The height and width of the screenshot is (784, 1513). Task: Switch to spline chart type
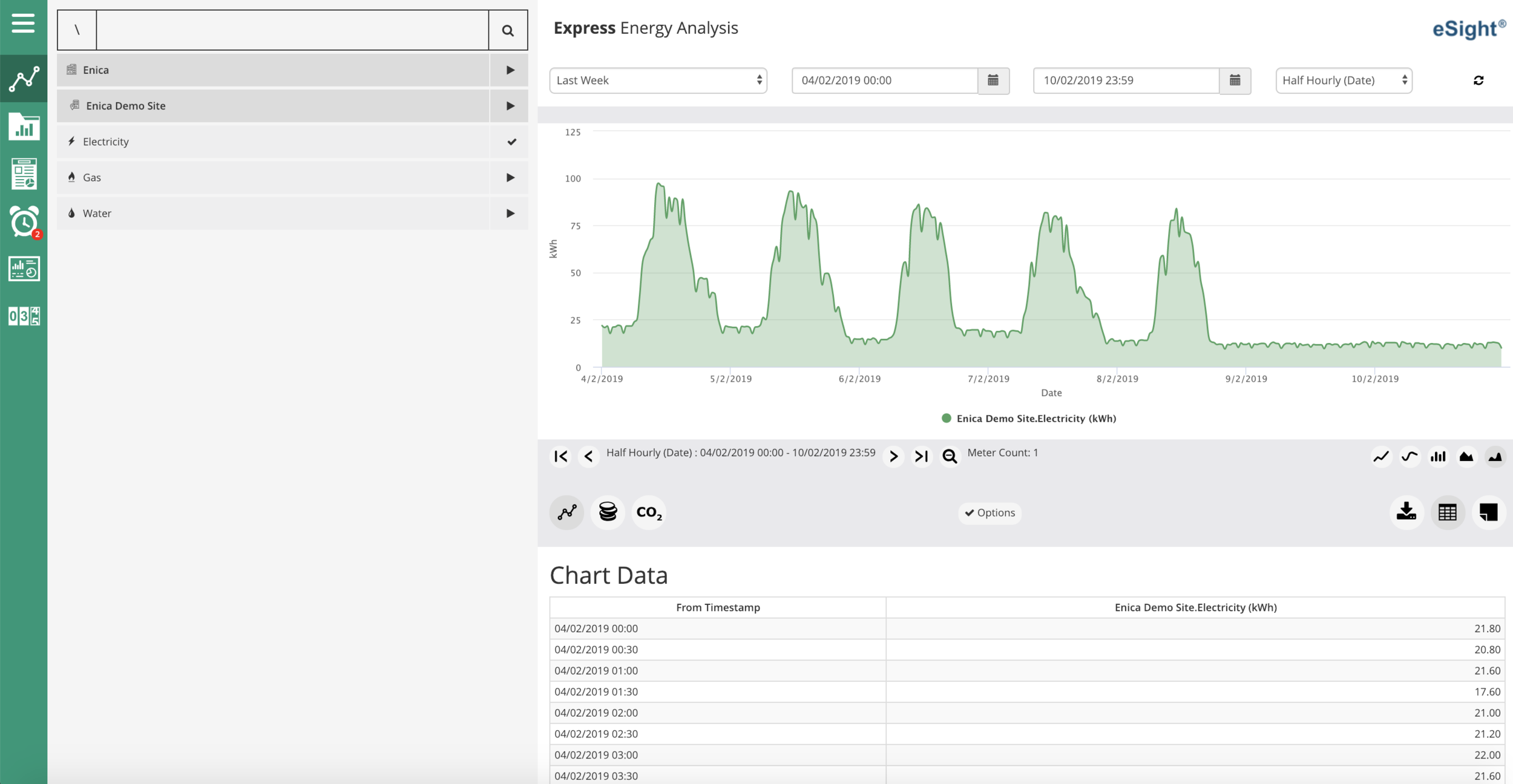(x=1410, y=457)
